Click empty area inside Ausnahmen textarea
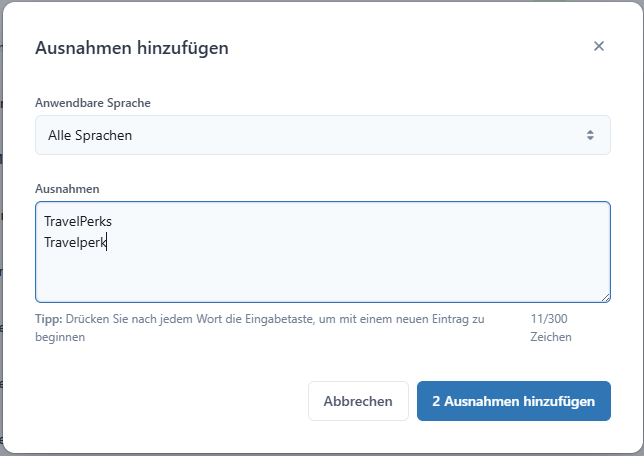The image size is (644, 456). 323,275
